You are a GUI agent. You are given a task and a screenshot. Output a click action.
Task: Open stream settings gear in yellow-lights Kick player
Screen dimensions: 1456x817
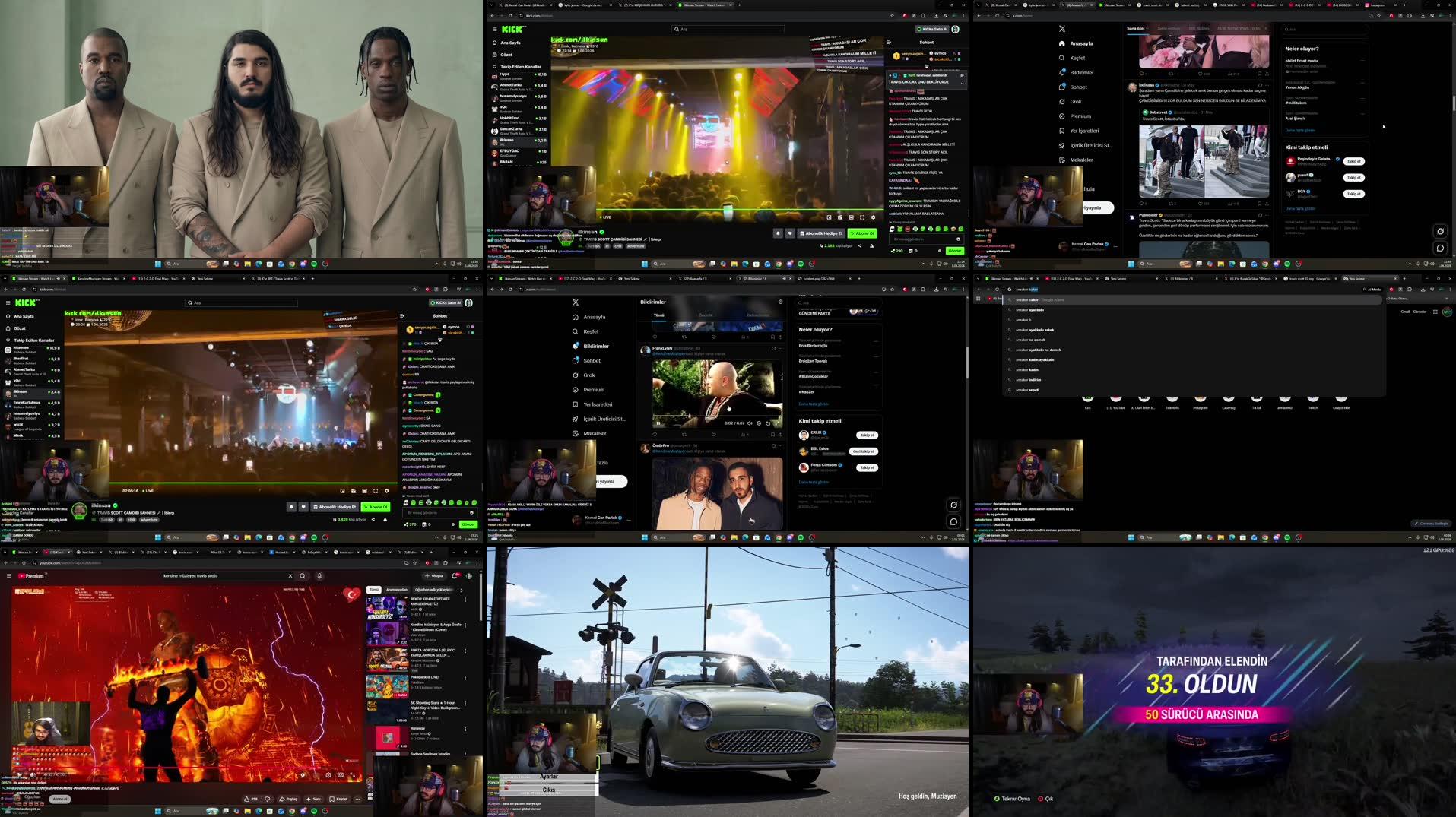[x=873, y=217]
